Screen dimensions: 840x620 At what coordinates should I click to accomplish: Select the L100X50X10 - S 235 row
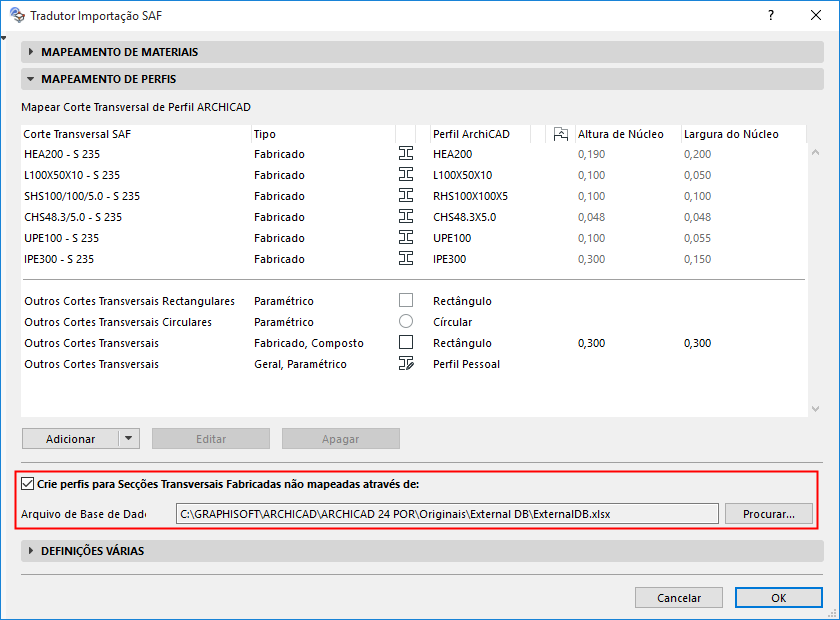pyautogui.click(x=414, y=175)
